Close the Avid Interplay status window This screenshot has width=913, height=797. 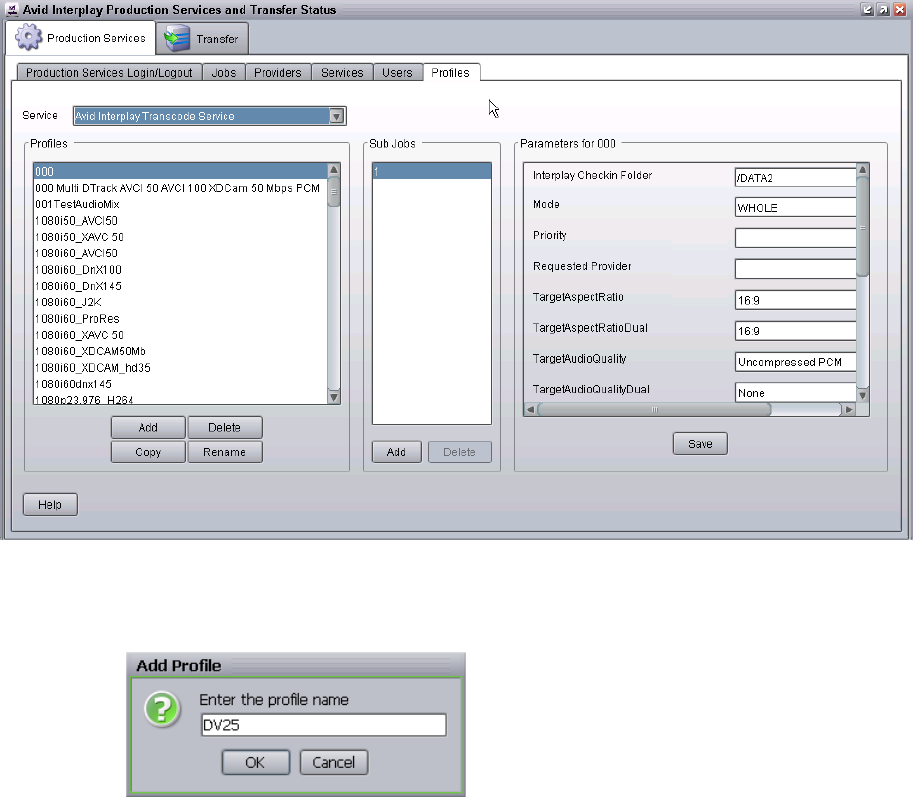900,9
